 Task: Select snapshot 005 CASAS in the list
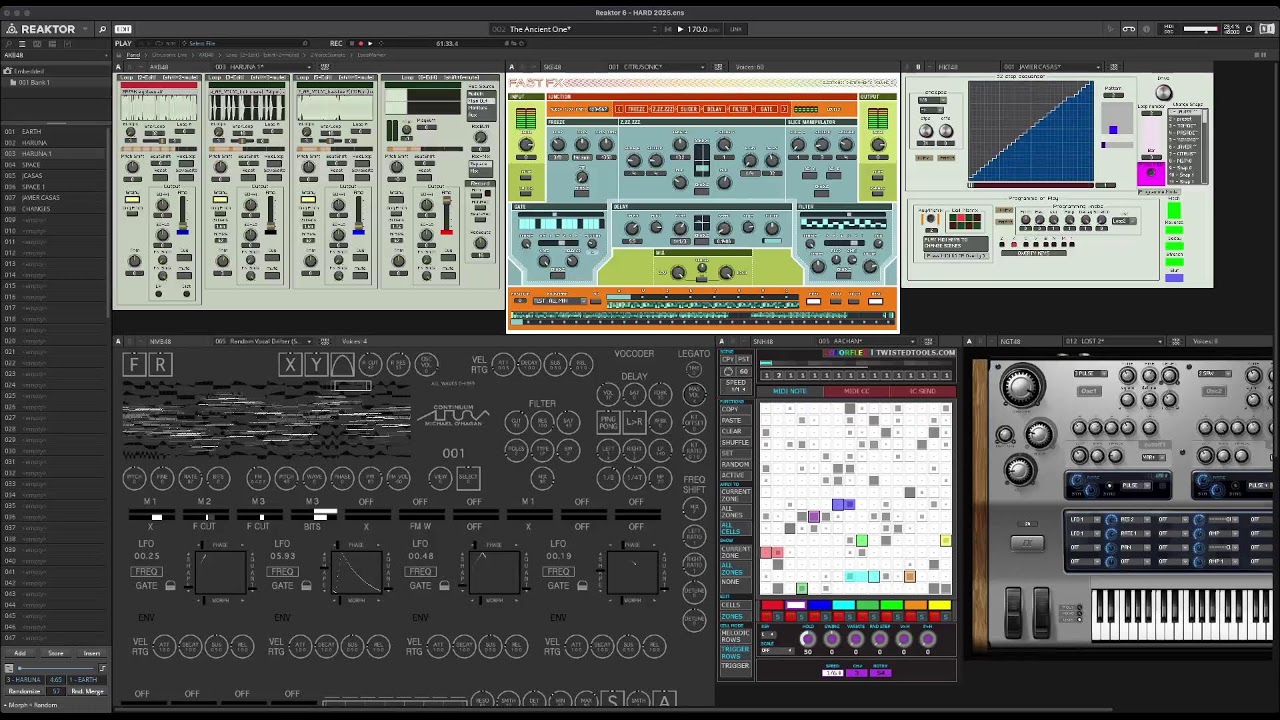55,176
